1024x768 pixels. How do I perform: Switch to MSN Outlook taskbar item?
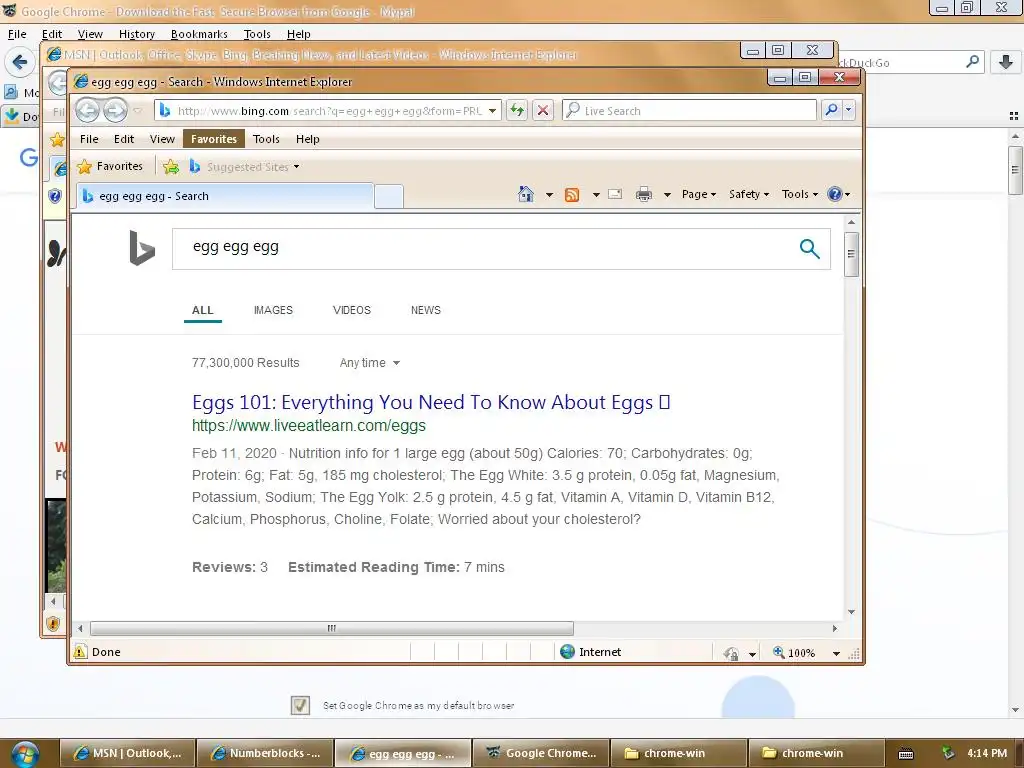pyautogui.click(x=128, y=753)
